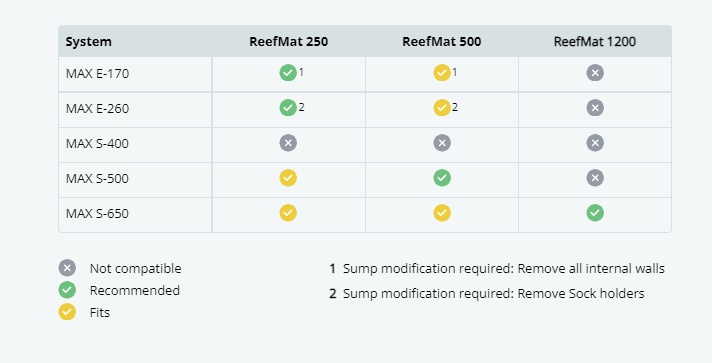Click gray X for MAX S-400 ReefMat 250
This screenshot has width=712, height=363.
[x=288, y=143]
